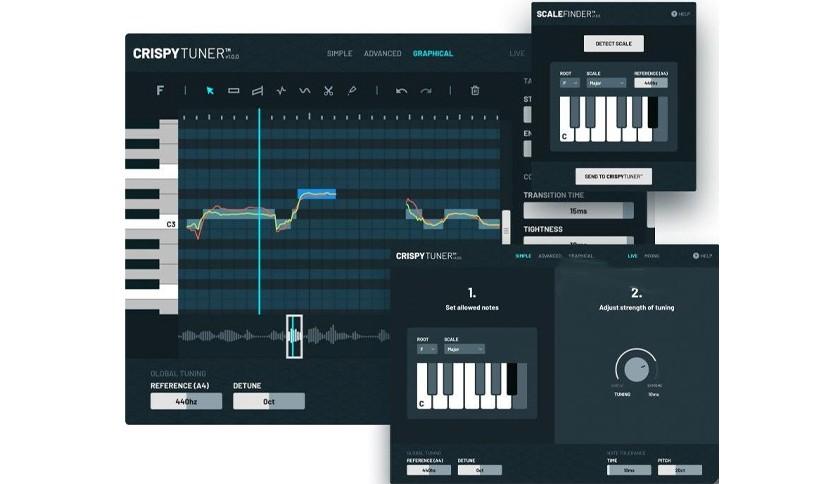Click the note tolerance Time slider

629,470
